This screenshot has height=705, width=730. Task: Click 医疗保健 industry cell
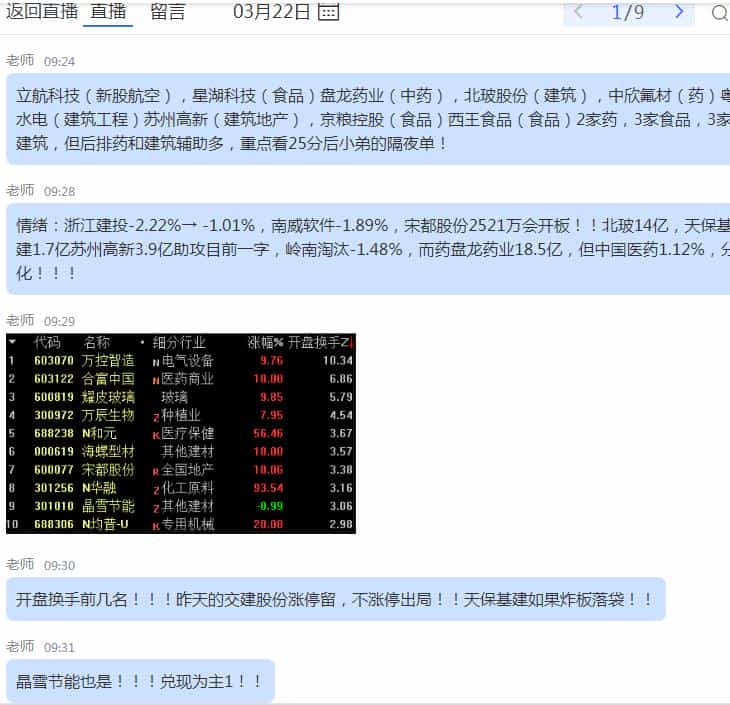[x=188, y=434]
